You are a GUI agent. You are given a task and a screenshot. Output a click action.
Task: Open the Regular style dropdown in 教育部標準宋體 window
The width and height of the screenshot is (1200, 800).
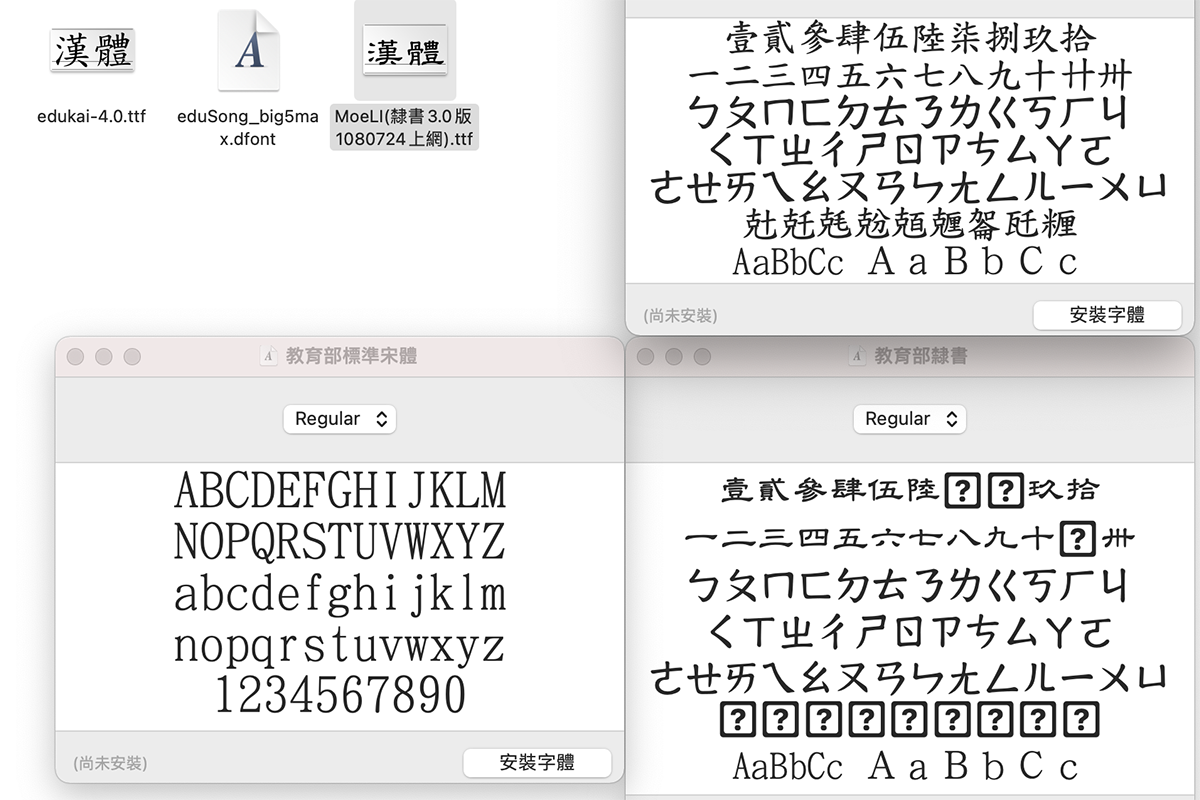coord(340,420)
